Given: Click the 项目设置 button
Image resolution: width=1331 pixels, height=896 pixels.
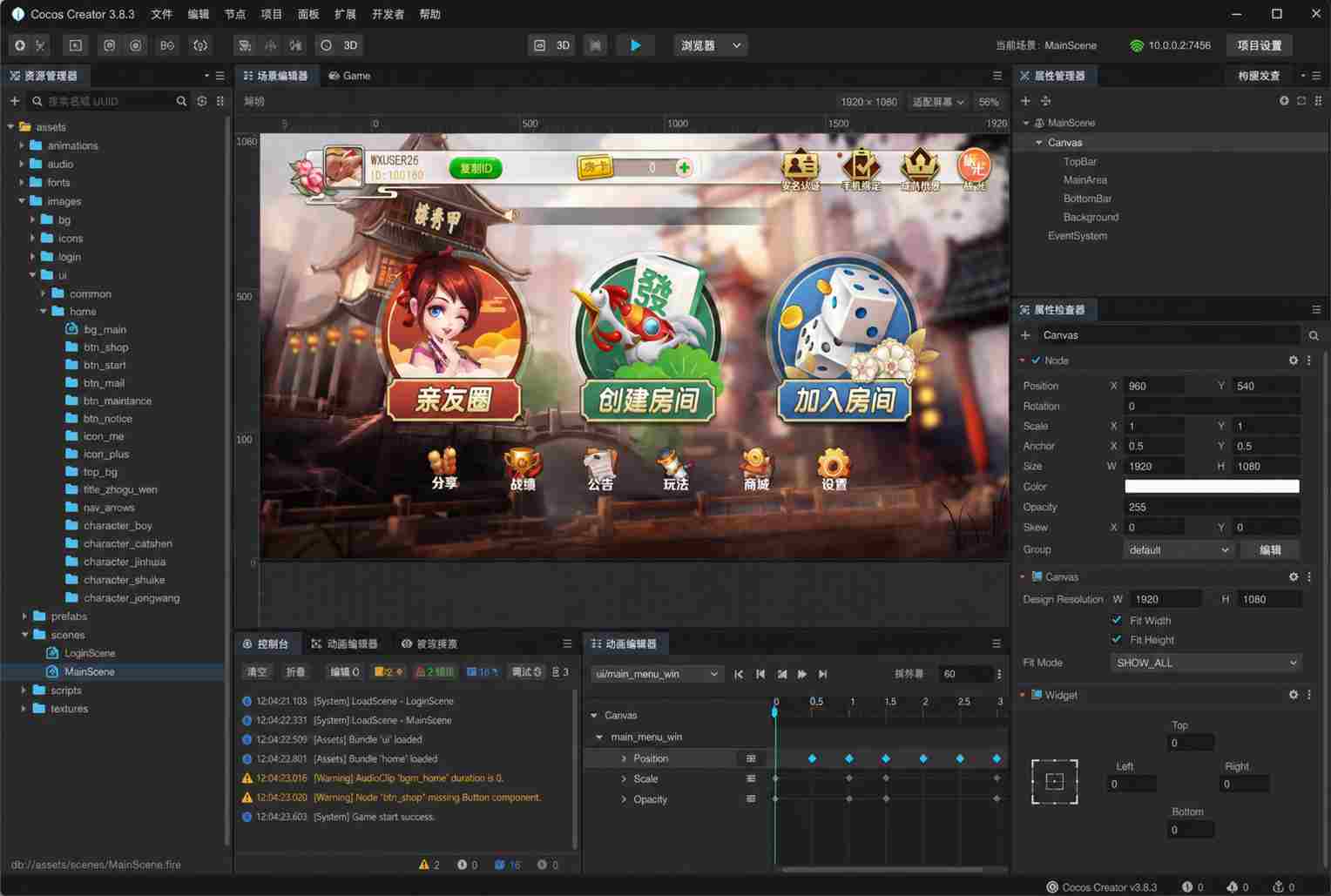Looking at the screenshot, I should point(1260,45).
